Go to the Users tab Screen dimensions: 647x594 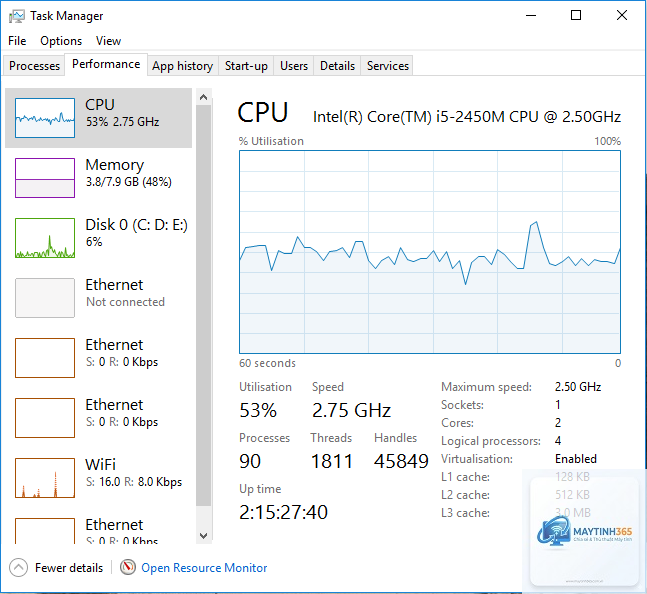tap(294, 66)
